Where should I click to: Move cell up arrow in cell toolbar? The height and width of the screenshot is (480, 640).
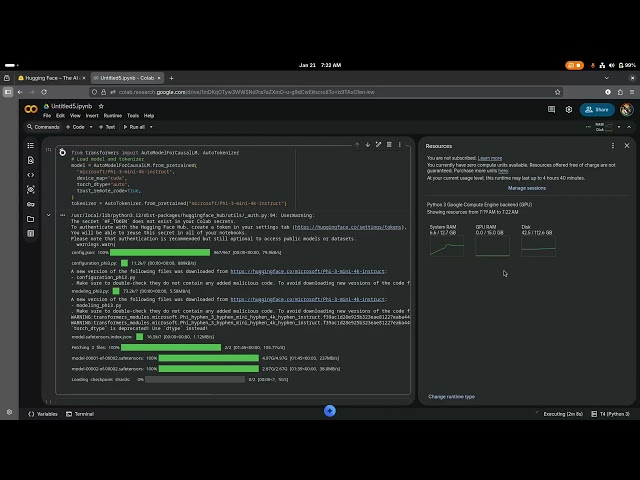357,144
